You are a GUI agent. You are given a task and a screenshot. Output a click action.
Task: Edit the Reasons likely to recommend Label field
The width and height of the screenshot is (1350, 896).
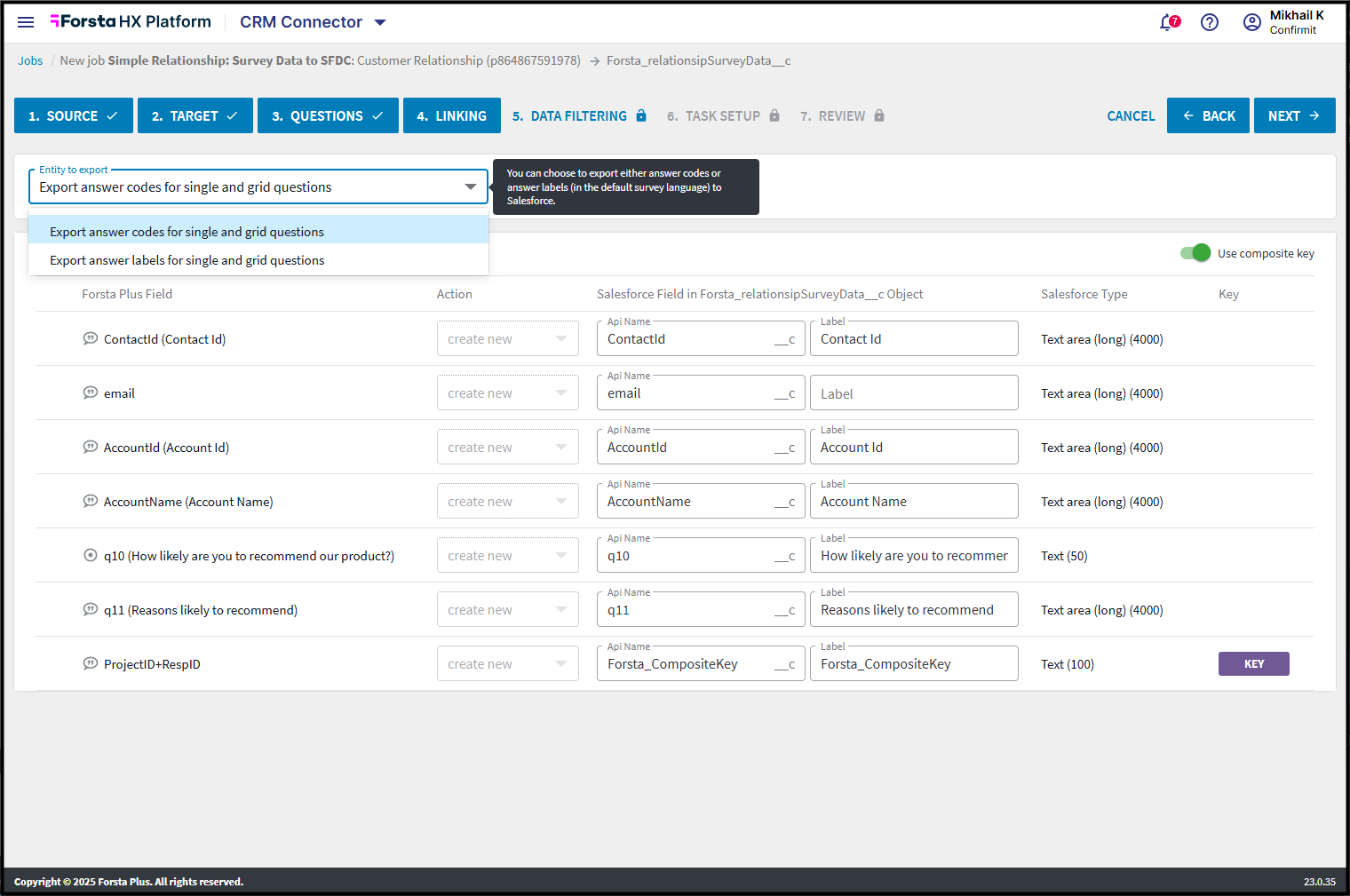914,609
